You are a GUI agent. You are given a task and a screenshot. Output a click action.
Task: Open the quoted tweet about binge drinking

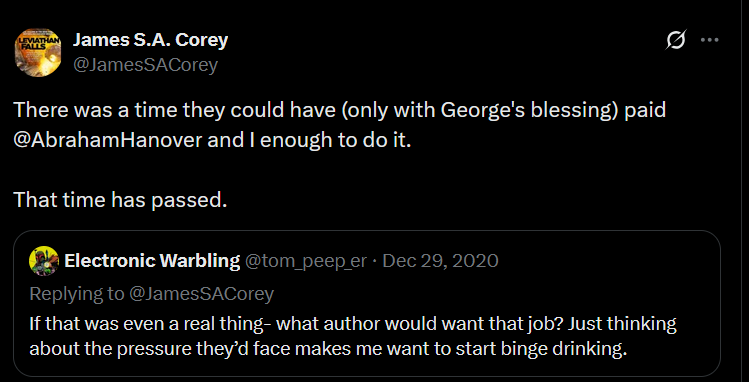tap(366, 304)
